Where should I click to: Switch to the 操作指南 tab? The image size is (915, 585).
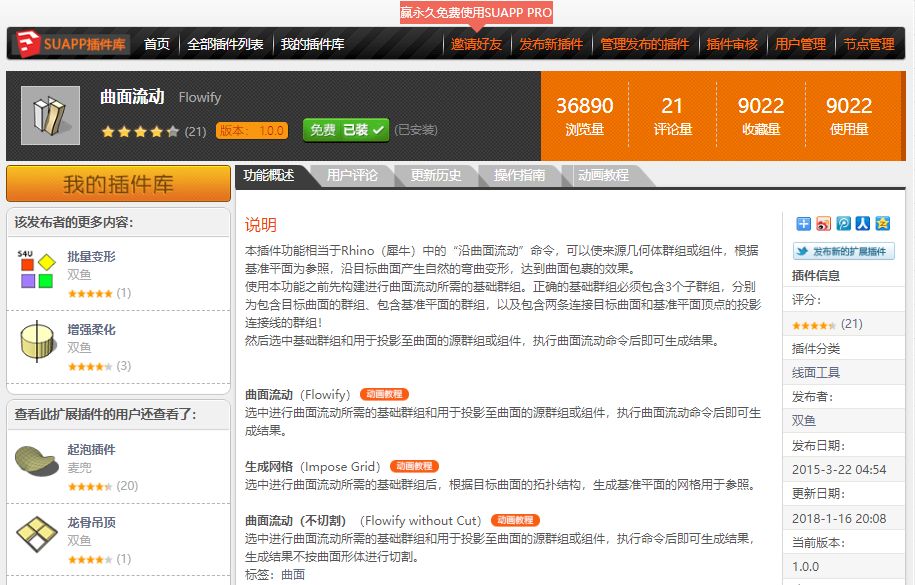pyautogui.click(x=519, y=176)
